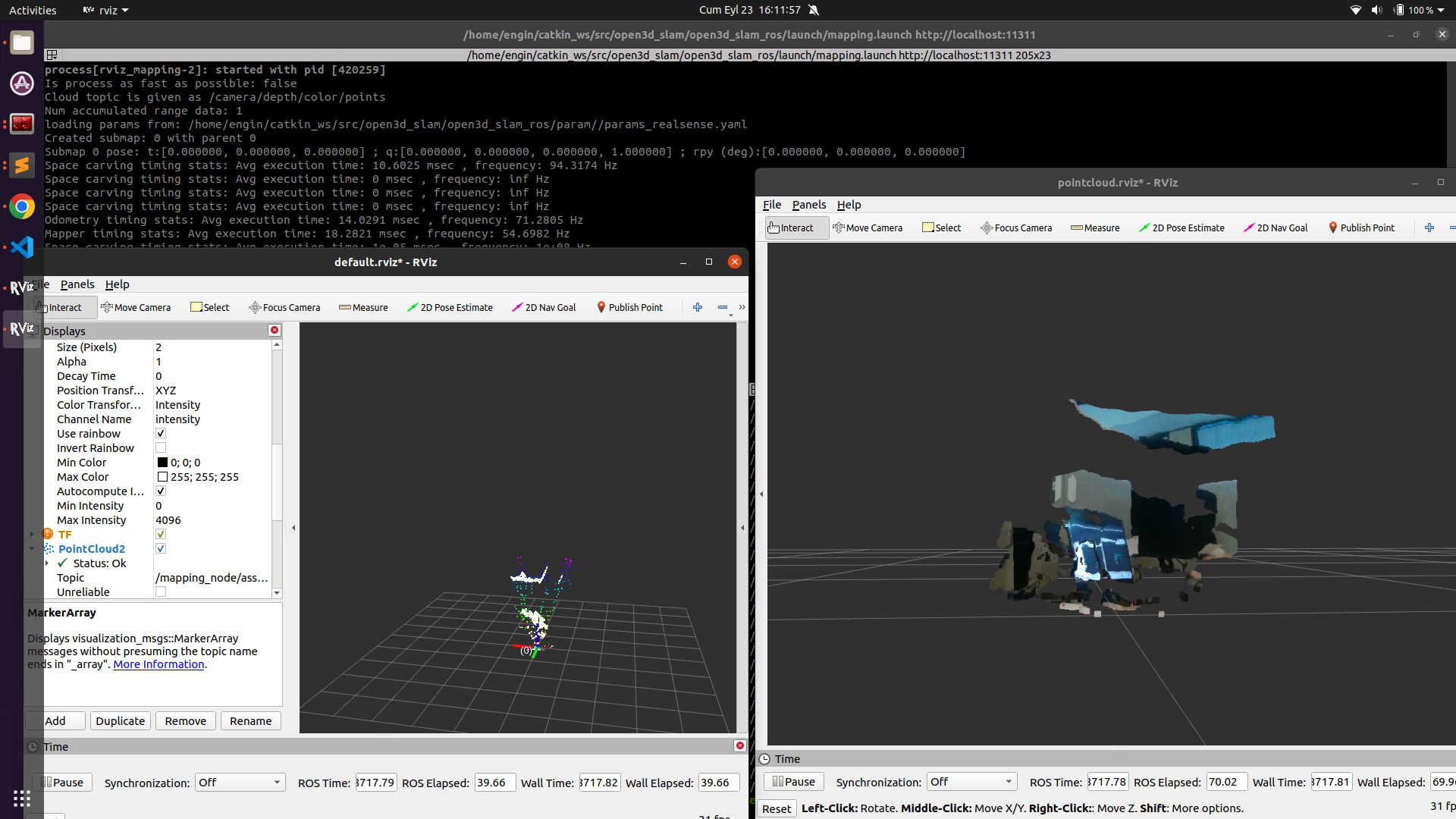Viewport: 1456px width, 819px height.
Task: Activate the Publish Point tool
Action: [629, 307]
